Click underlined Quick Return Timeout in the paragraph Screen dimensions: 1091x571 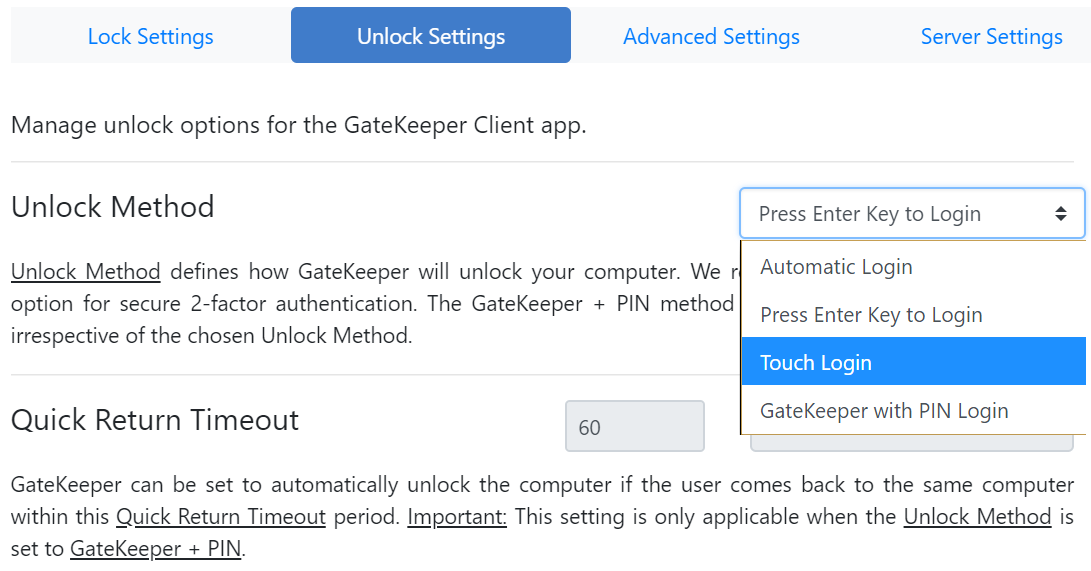click(x=221, y=517)
